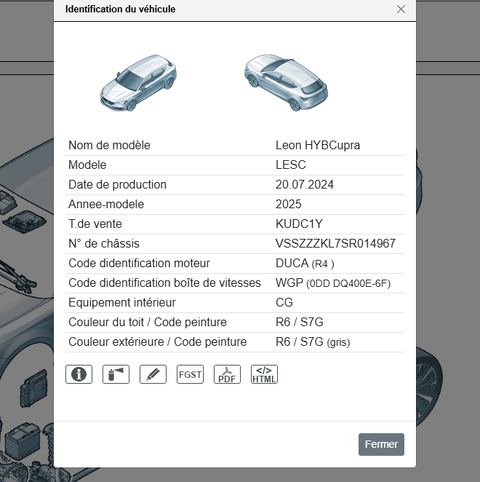Open the vehicle information icon
This screenshot has height=482, width=480.
tap(79, 374)
